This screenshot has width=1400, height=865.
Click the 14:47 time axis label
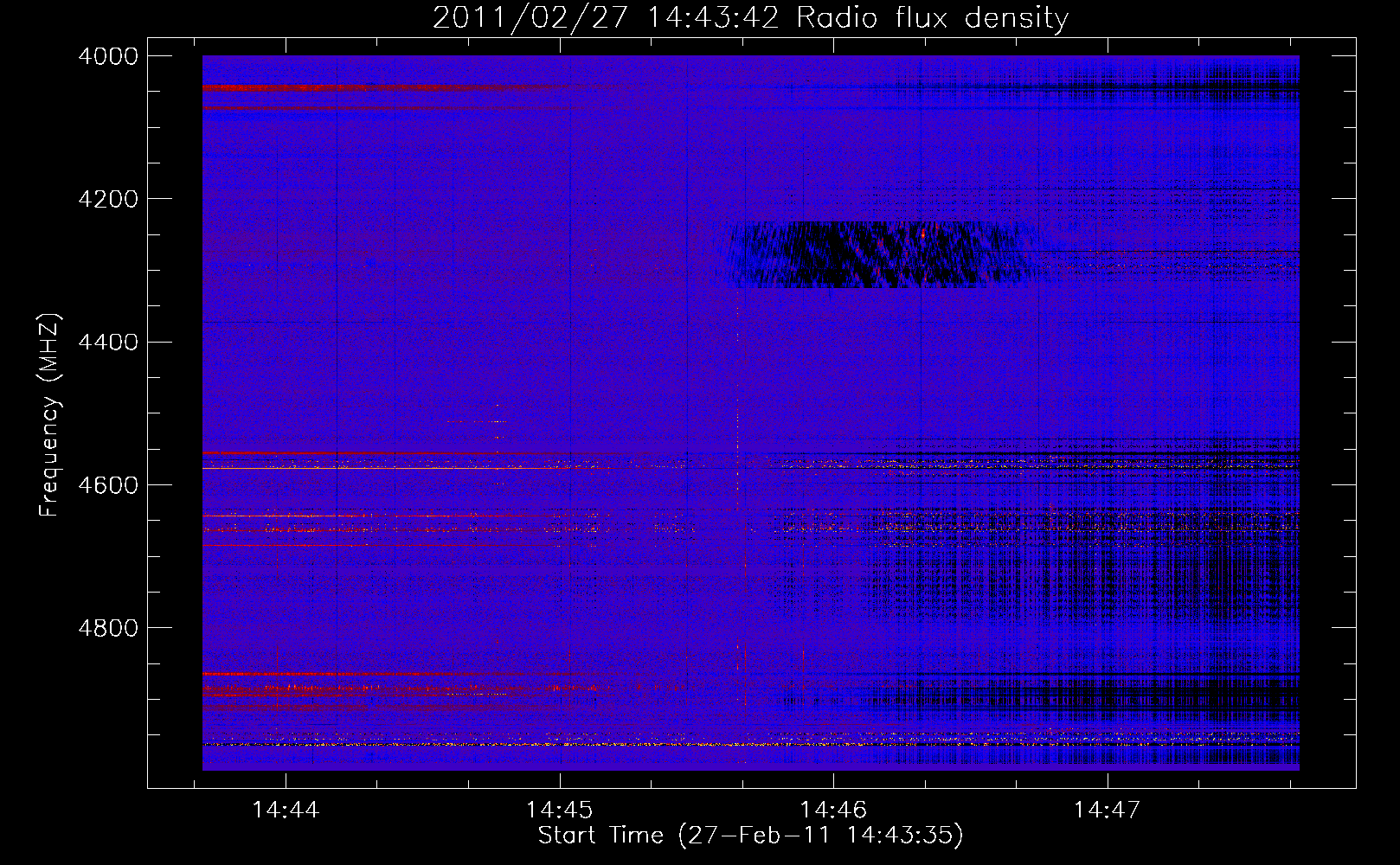(1108, 810)
